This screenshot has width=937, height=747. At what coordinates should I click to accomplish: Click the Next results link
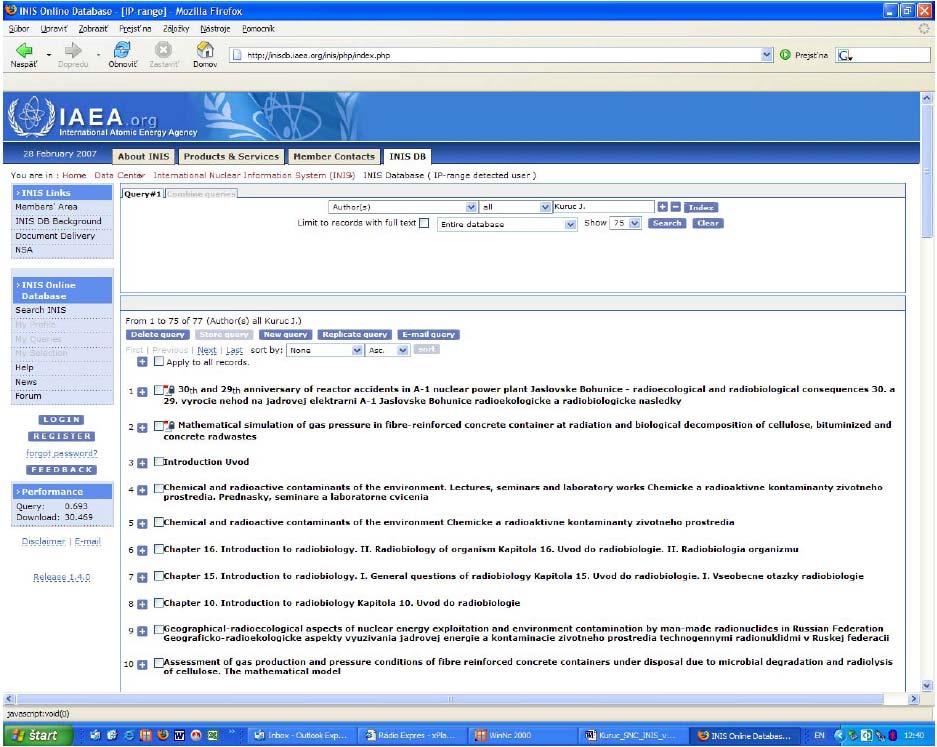[207, 350]
